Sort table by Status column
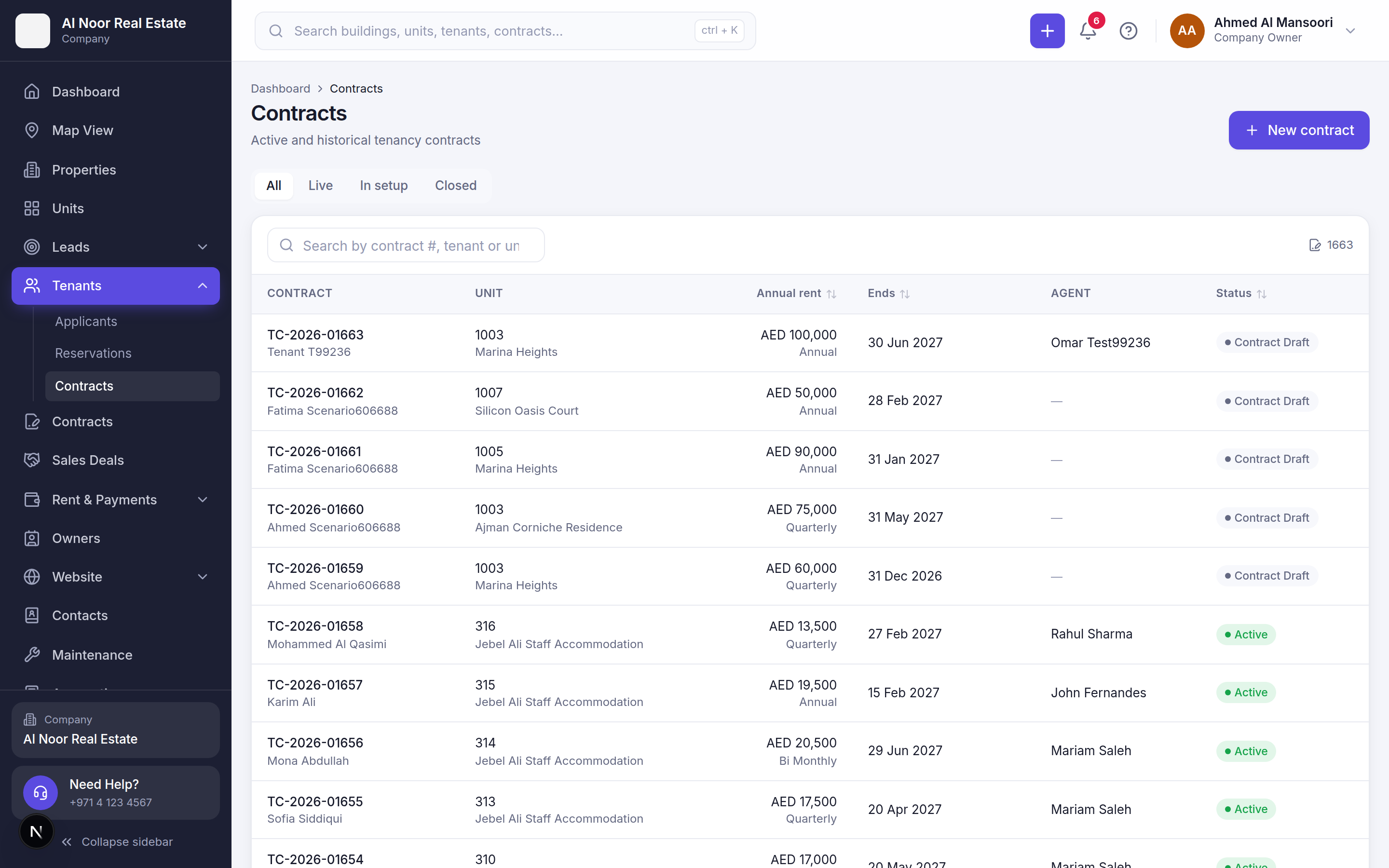The width and height of the screenshot is (1389, 868). click(x=1240, y=293)
